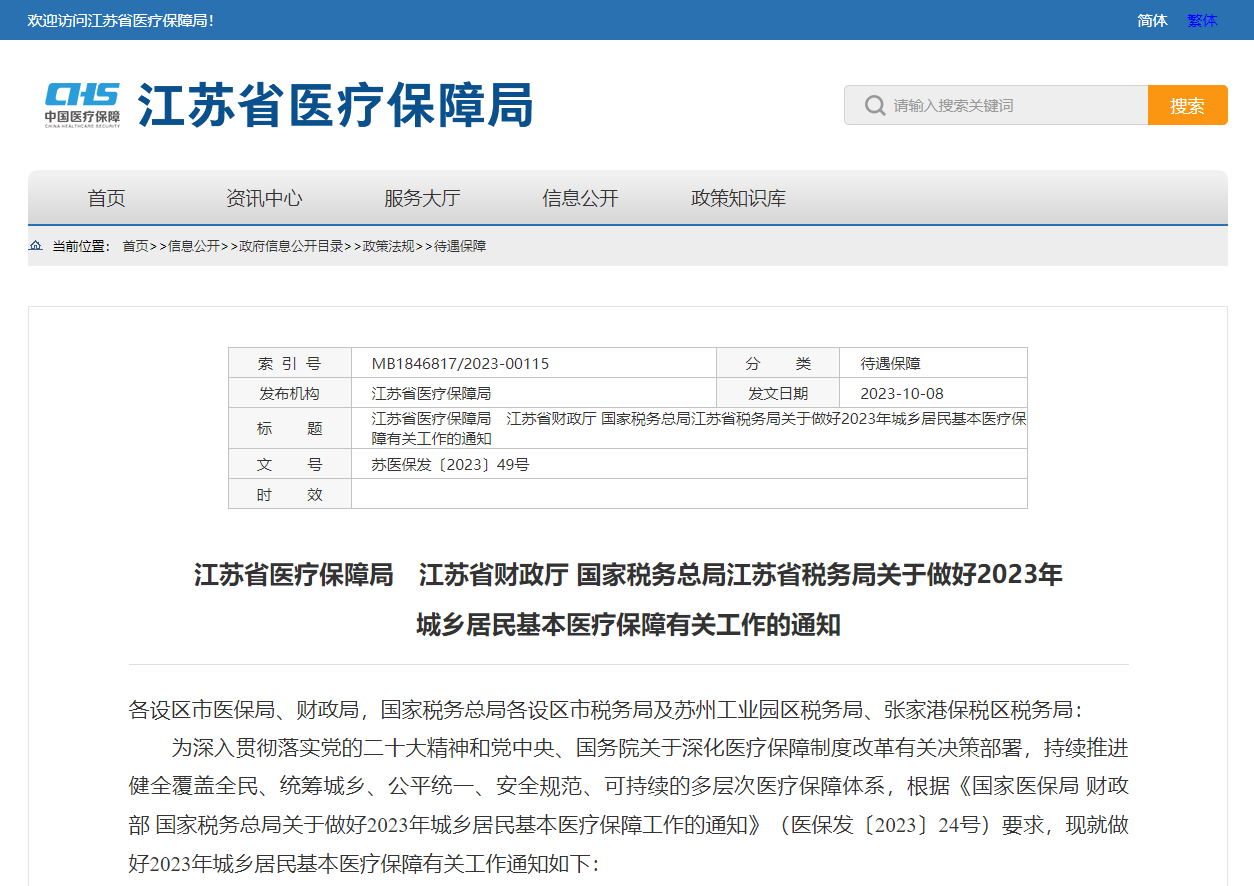This screenshot has height=886, width=1254.
Task: Click the table's title value text
Action: coord(699,428)
